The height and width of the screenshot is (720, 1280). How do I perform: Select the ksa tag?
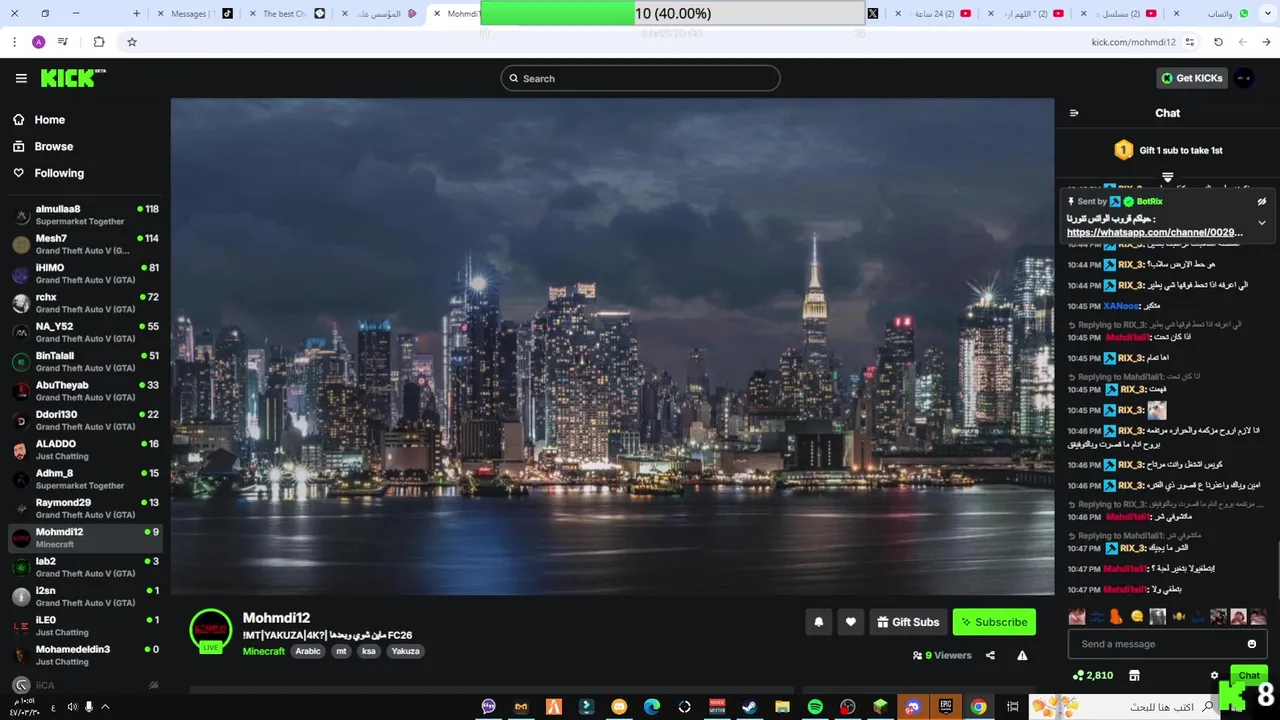pyautogui.click(x=369, y=651)
